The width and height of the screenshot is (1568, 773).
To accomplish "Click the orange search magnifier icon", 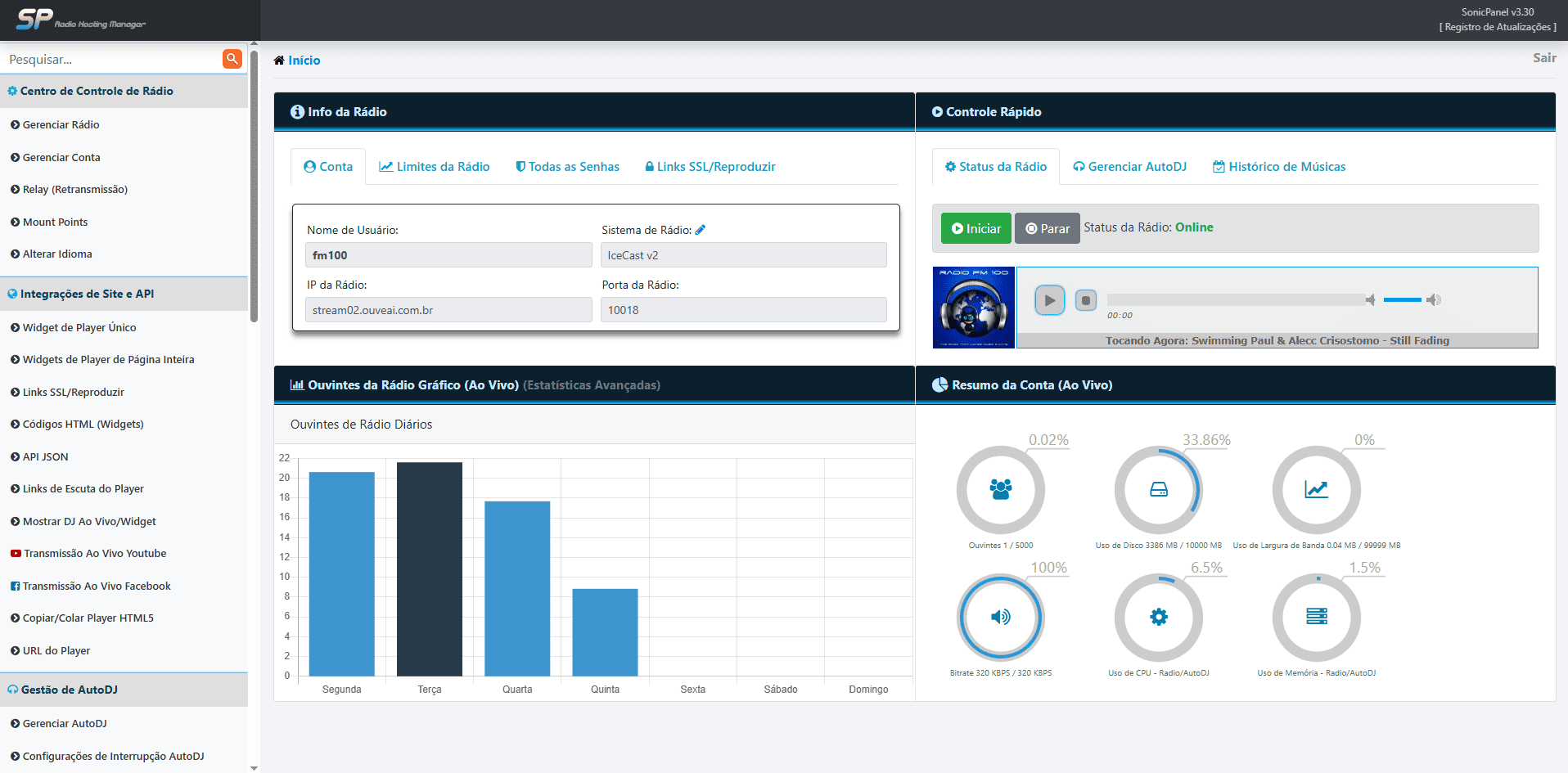I will pyautogui.click(x=232, y=59).
